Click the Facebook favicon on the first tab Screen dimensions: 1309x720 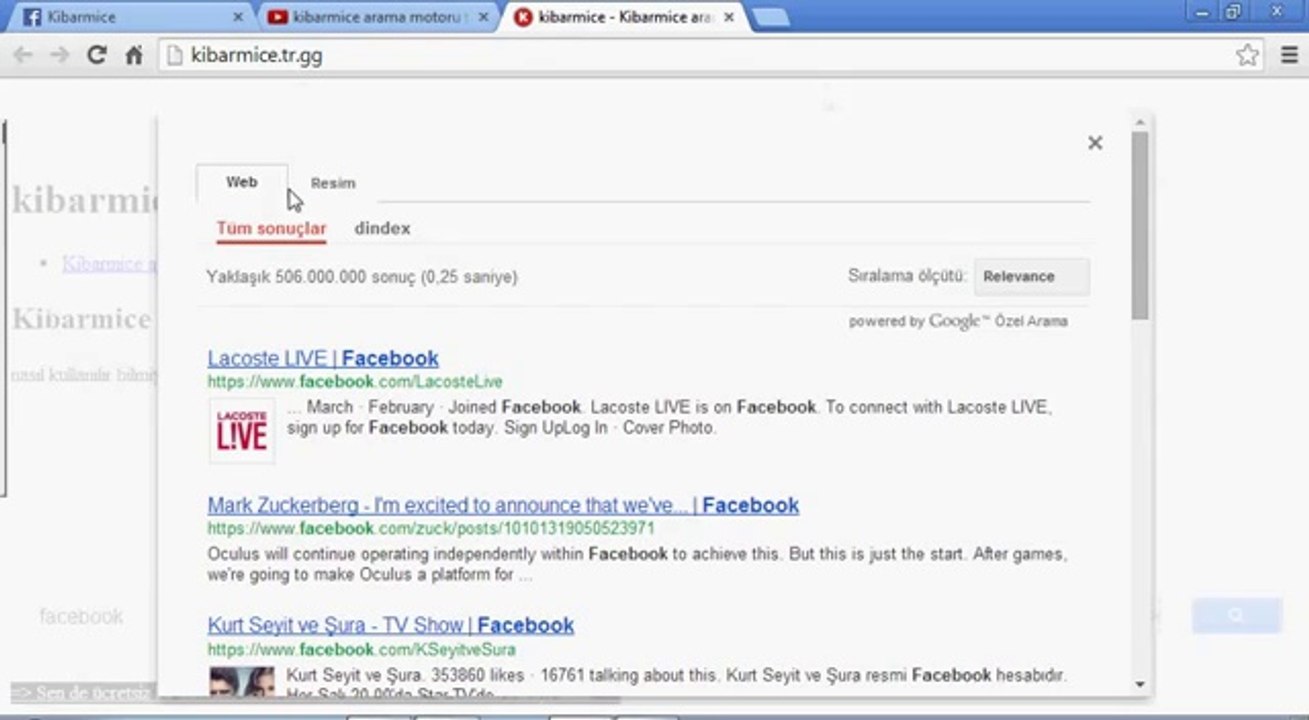[32, 17]
